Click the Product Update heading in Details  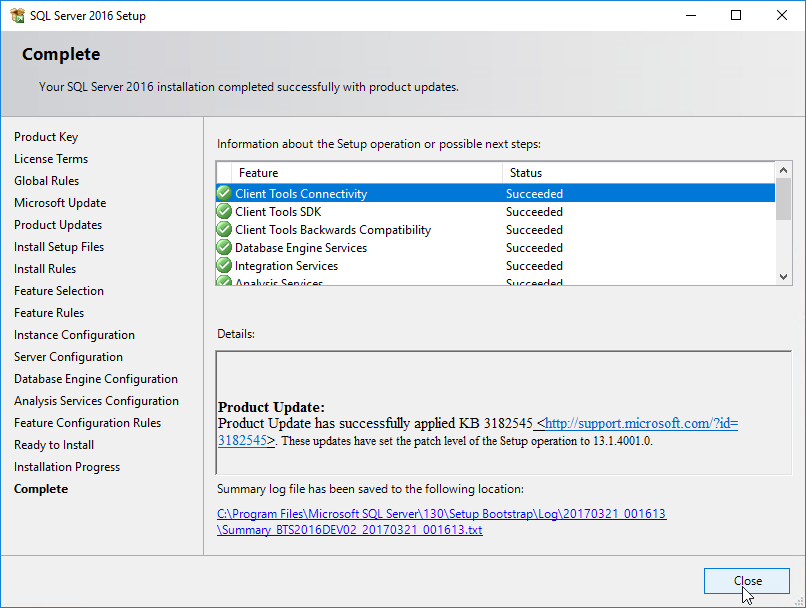tap(271, 407)
